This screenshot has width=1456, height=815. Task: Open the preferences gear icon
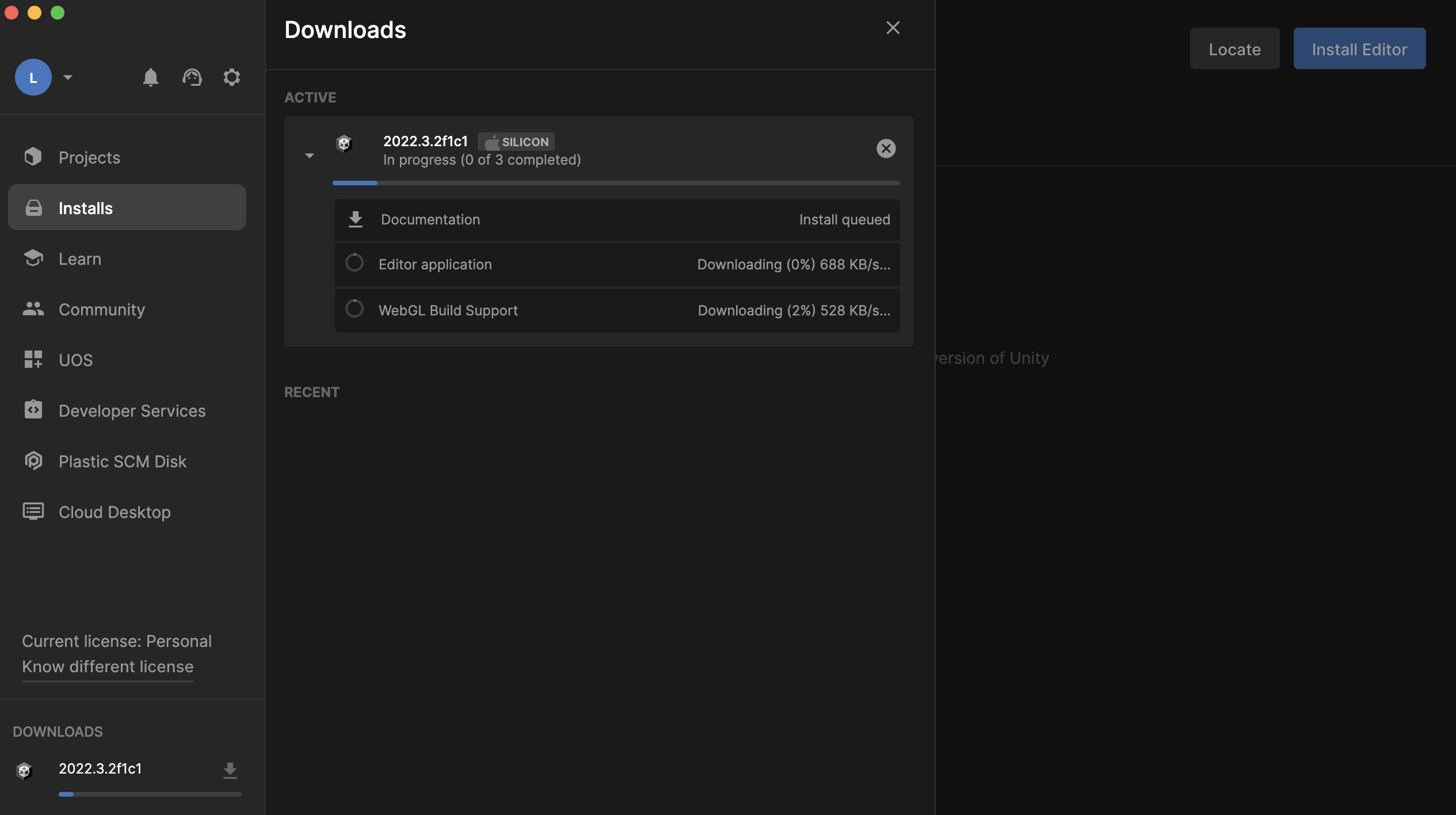[231, 77]
